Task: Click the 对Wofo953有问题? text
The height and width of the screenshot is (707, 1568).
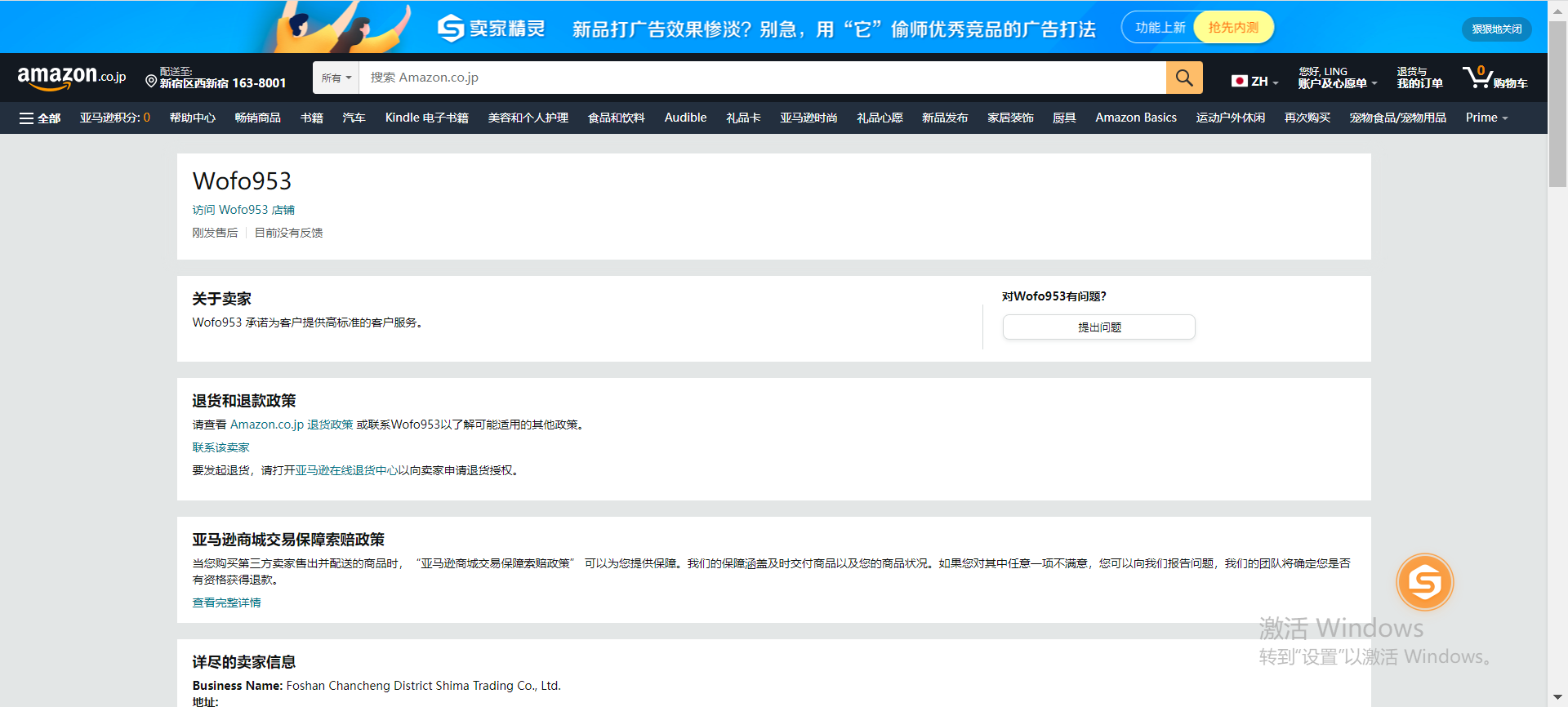Action: click(1053, 296)
